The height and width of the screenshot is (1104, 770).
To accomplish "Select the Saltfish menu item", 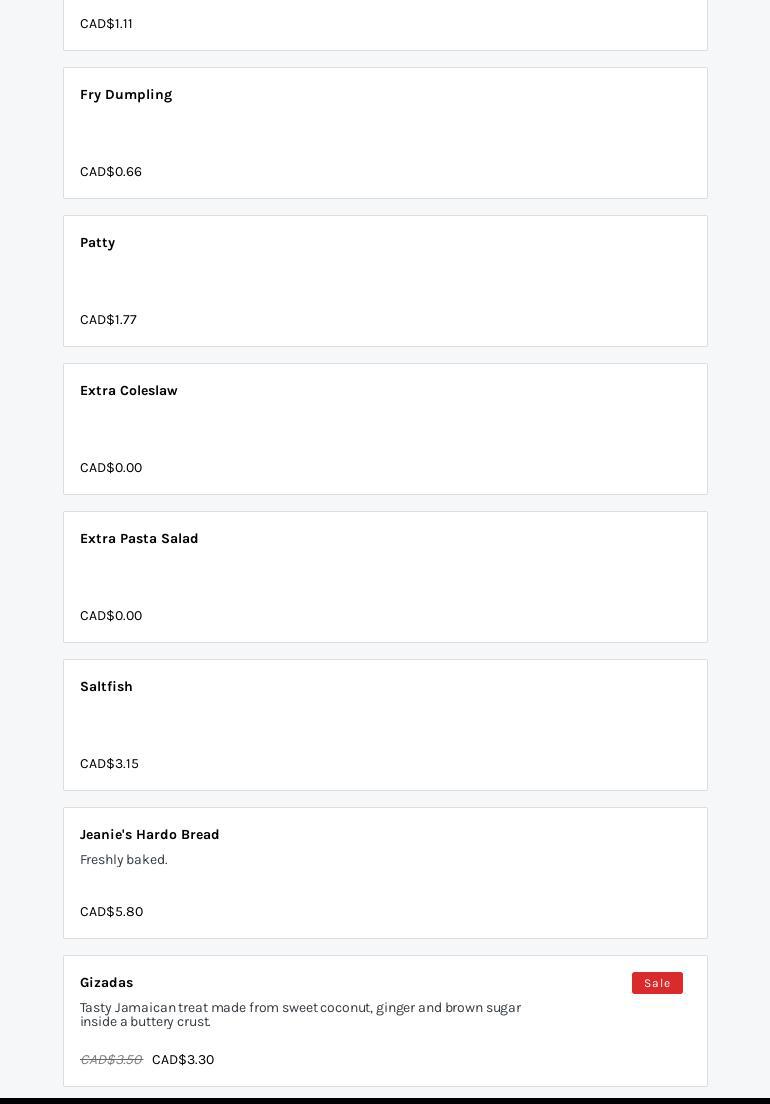I will coord(107,687).
